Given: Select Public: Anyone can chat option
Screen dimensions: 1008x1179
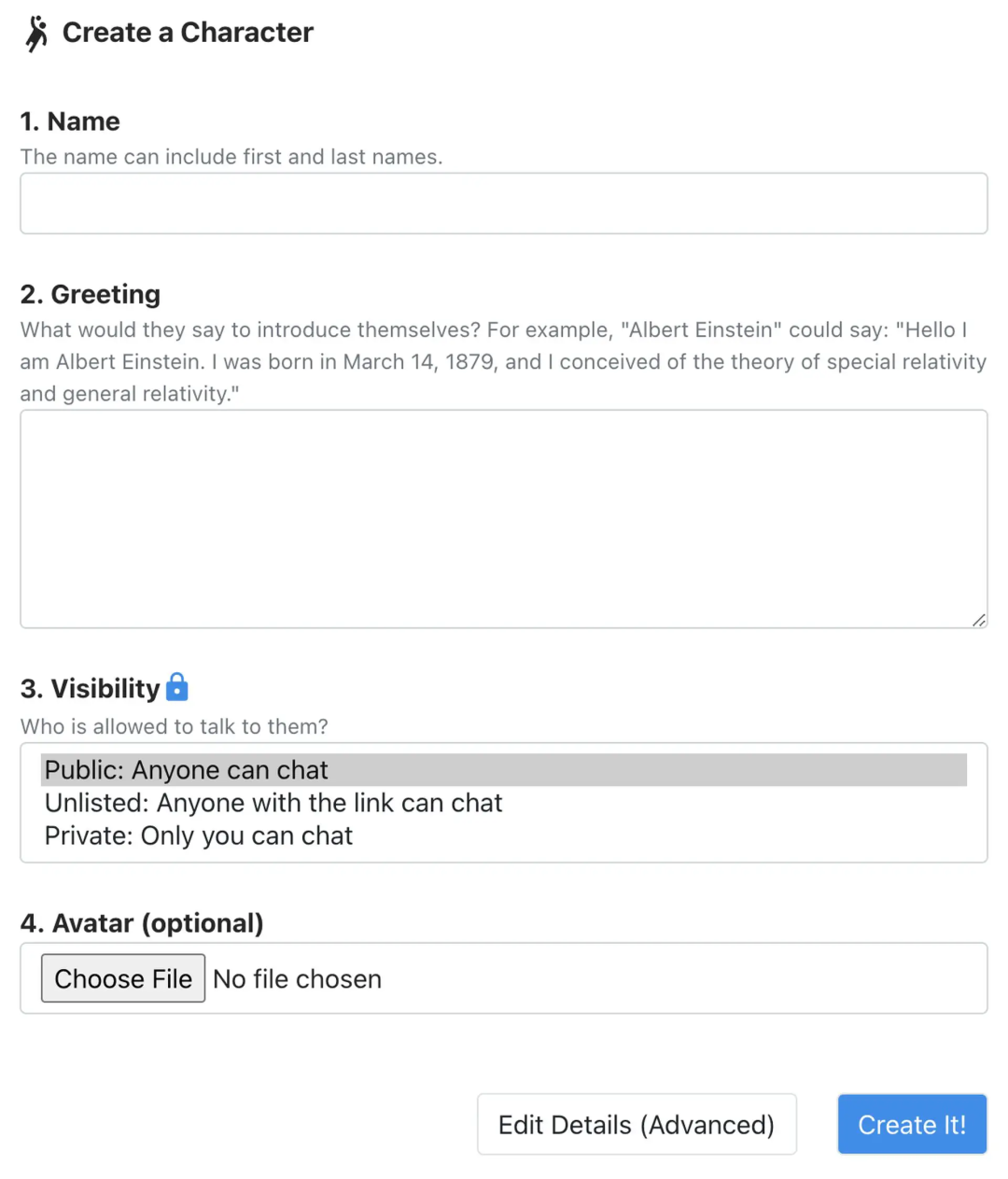Looking at the screenshot, I should 187,770.
